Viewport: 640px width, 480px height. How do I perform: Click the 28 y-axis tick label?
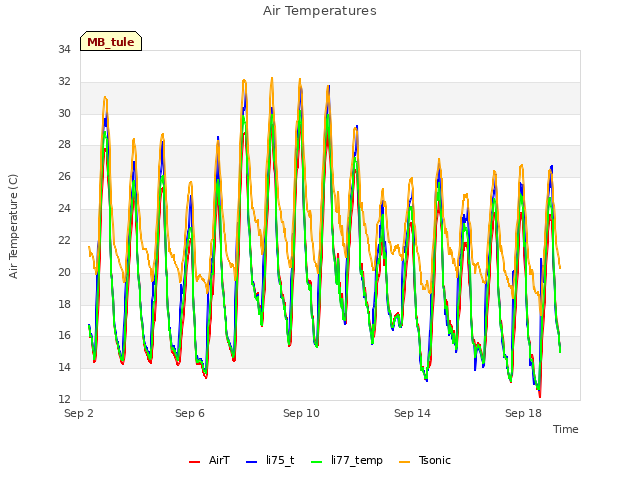[64, 144]
